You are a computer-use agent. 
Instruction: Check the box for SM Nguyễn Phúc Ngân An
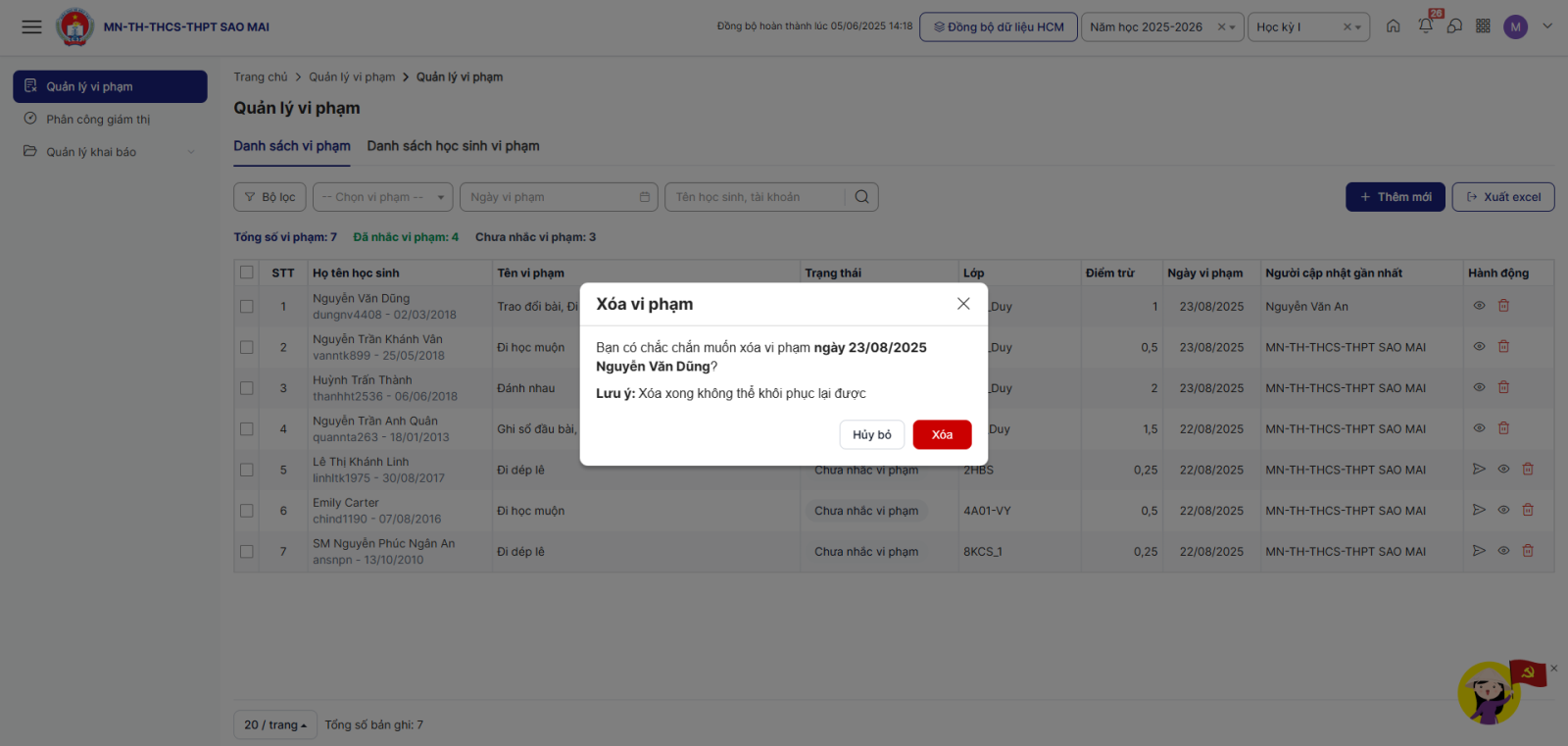tap(247, 552)
